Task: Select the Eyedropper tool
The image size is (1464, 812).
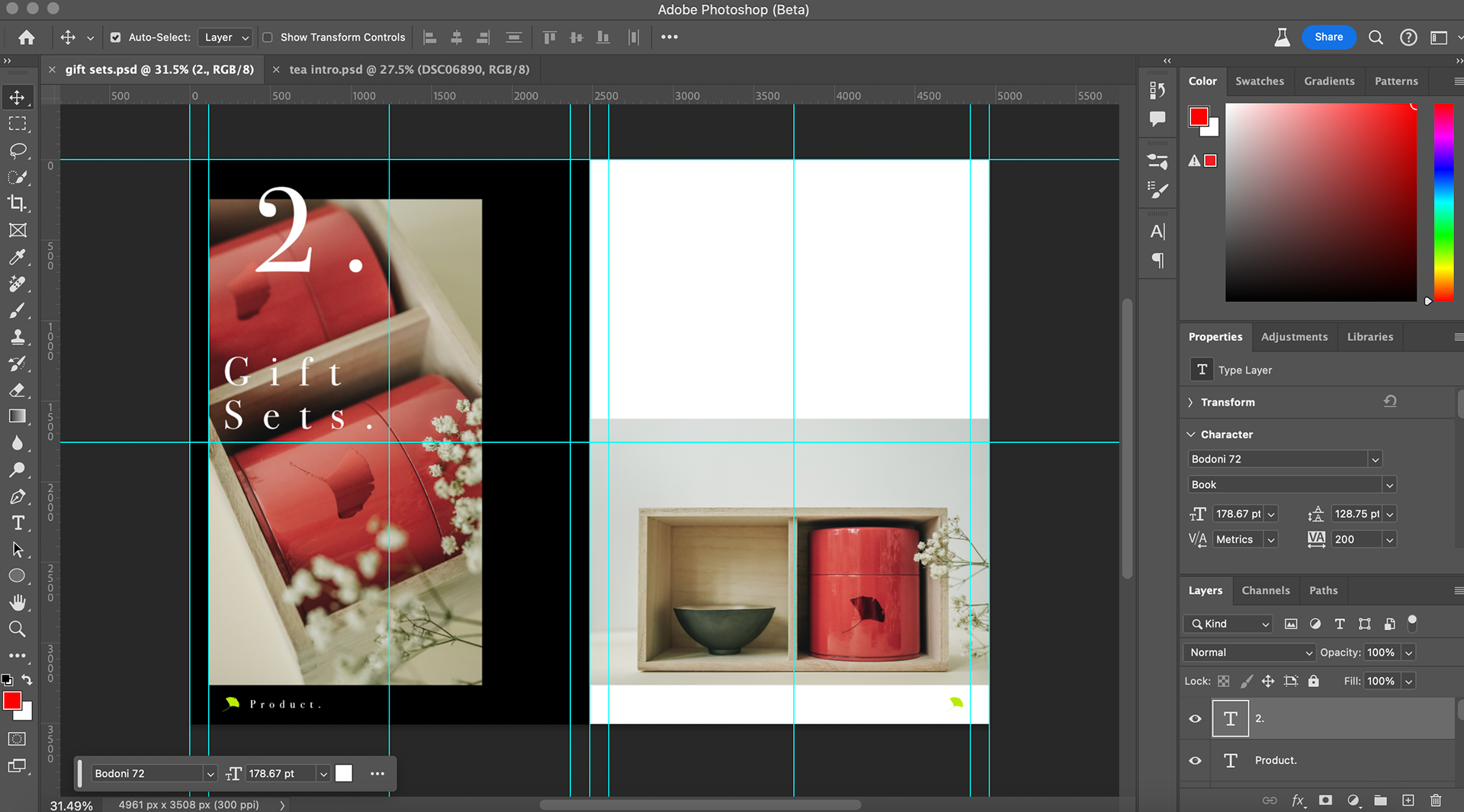Action: coord(18,257)
